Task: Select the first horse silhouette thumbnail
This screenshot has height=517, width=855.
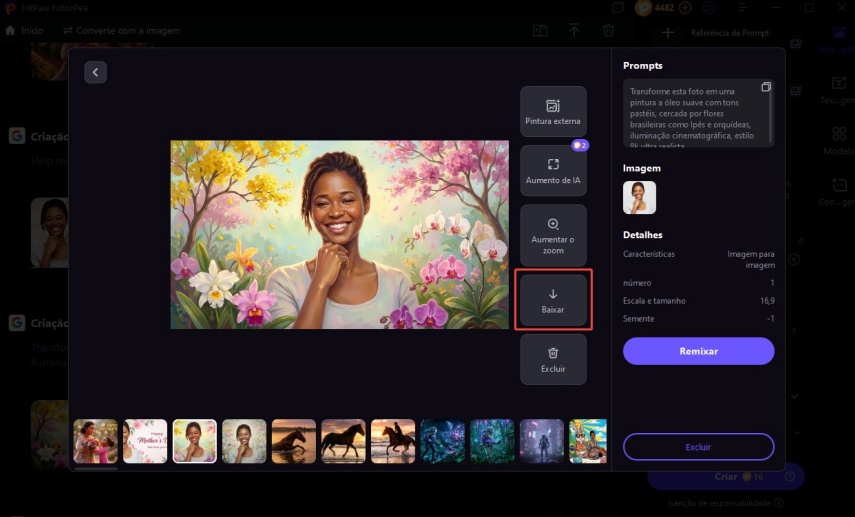Action: coord(293,441)
